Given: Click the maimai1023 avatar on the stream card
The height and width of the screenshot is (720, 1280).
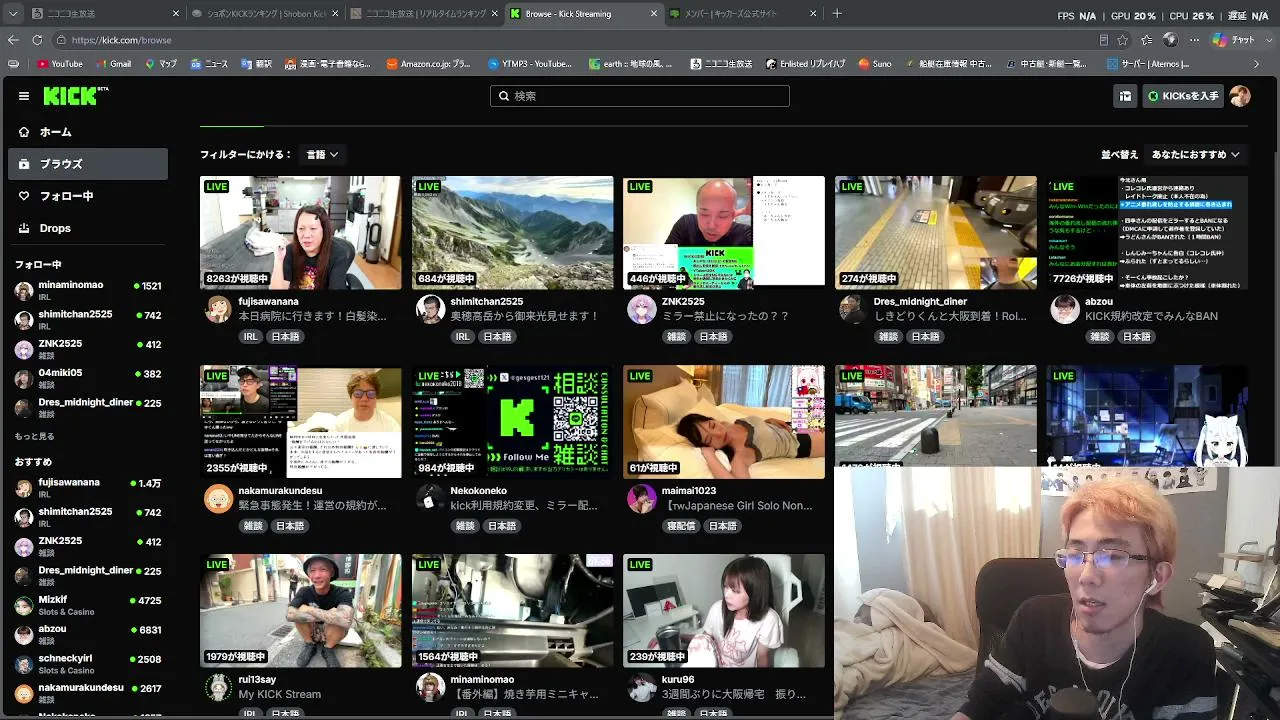Looking at the screenshot, I should (641, 498).
